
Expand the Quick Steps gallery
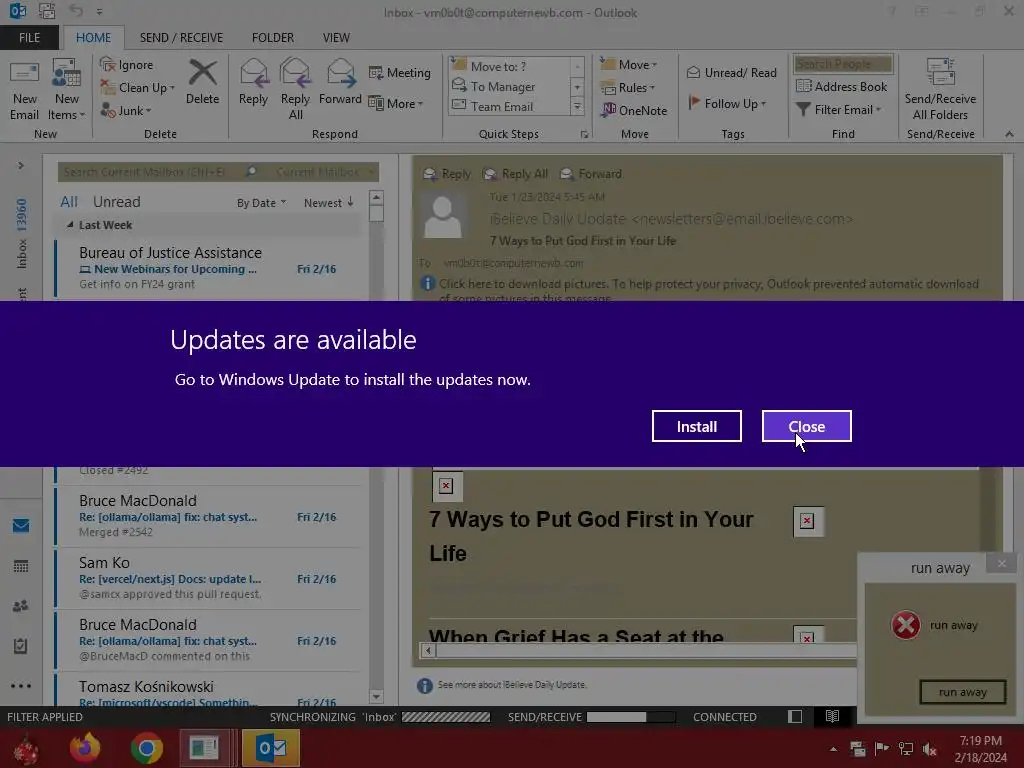577,106
